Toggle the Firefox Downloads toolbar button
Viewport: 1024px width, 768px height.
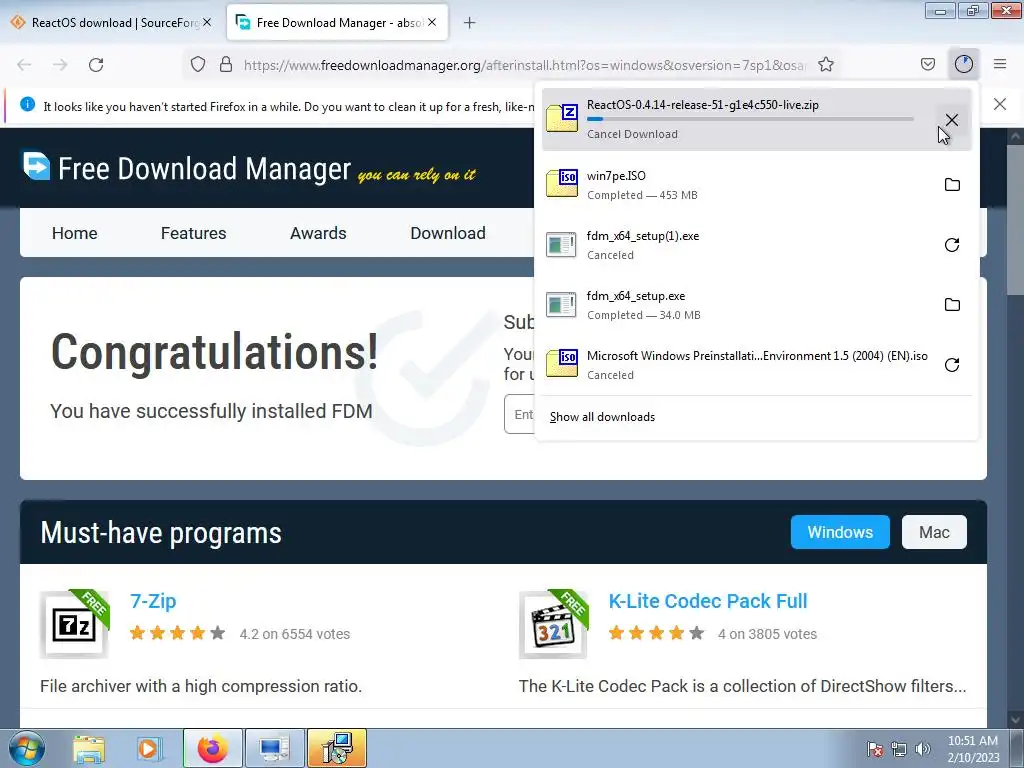coord(963,64)
